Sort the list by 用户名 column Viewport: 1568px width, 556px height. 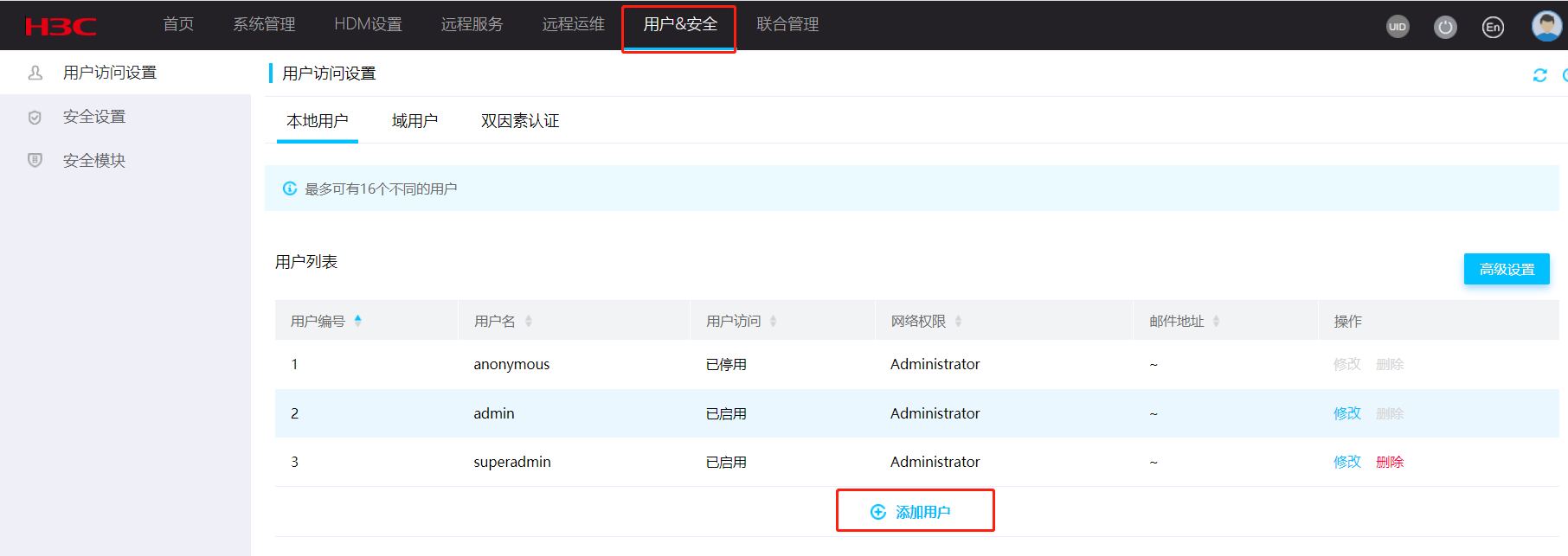(529, 321)
